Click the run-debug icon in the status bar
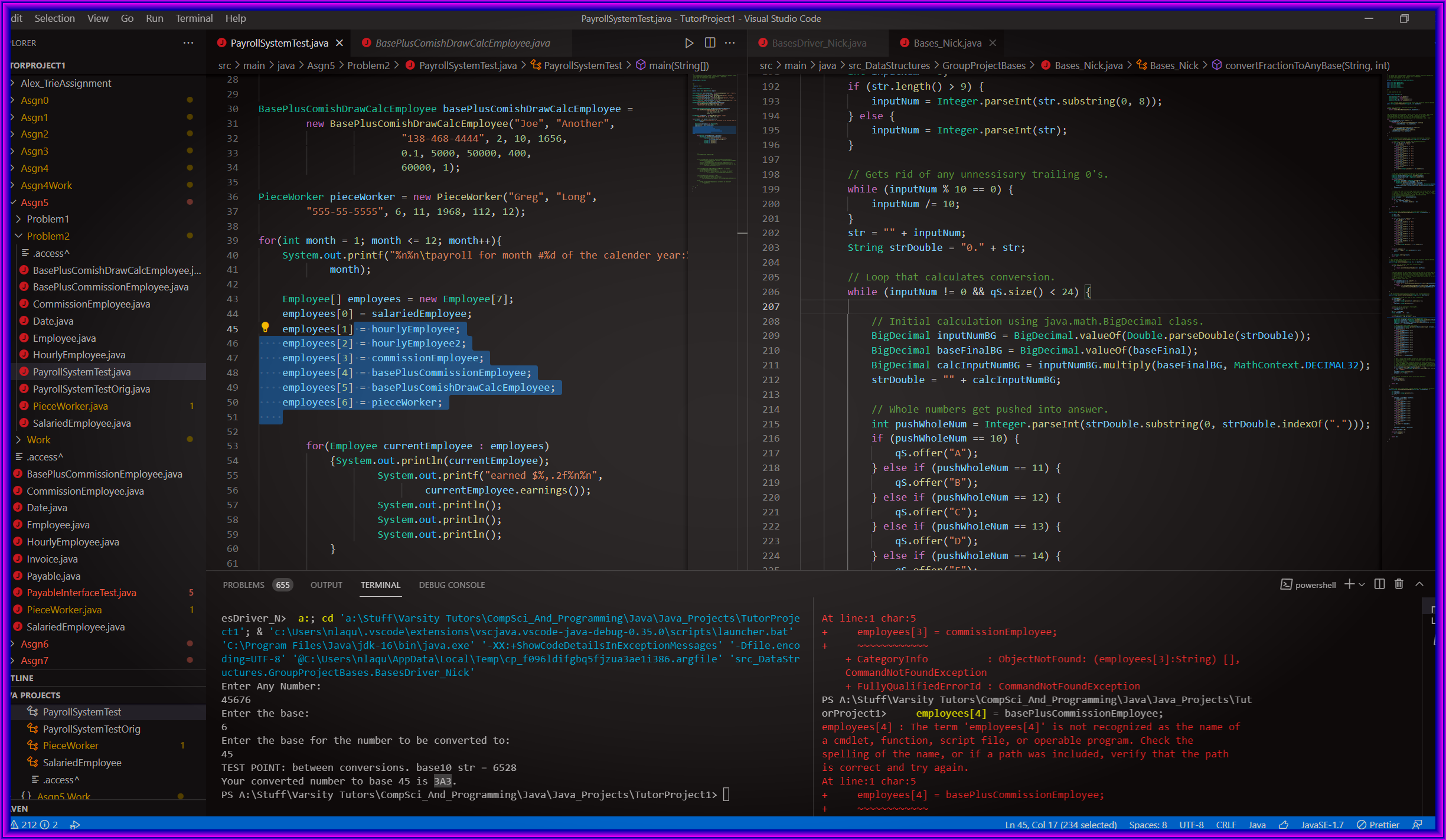Image resolution: width=1446 pixels, height=840 pixels. pyautogui.click(x=75, y=825)
